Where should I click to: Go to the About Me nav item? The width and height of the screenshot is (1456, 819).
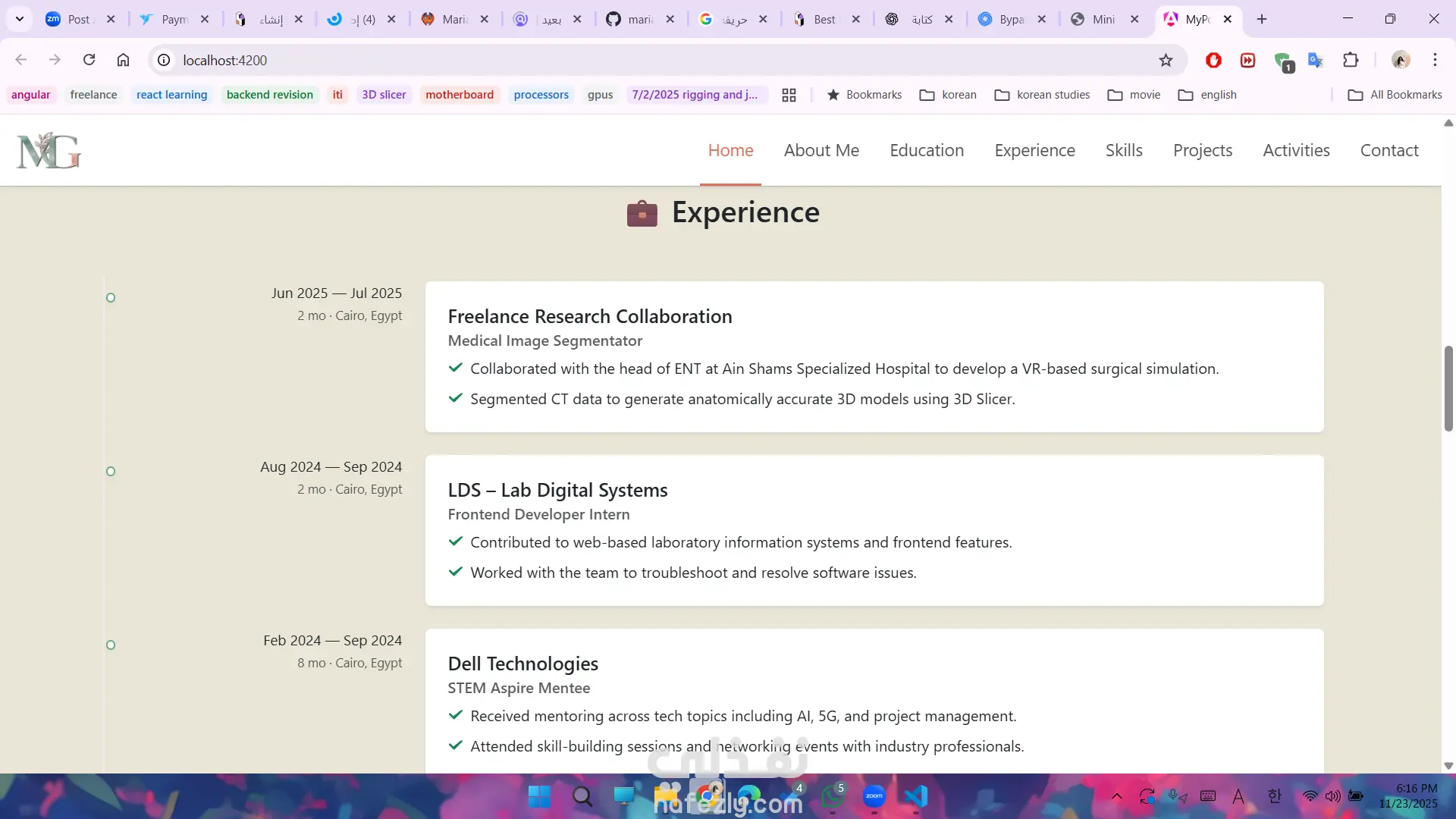821,150
